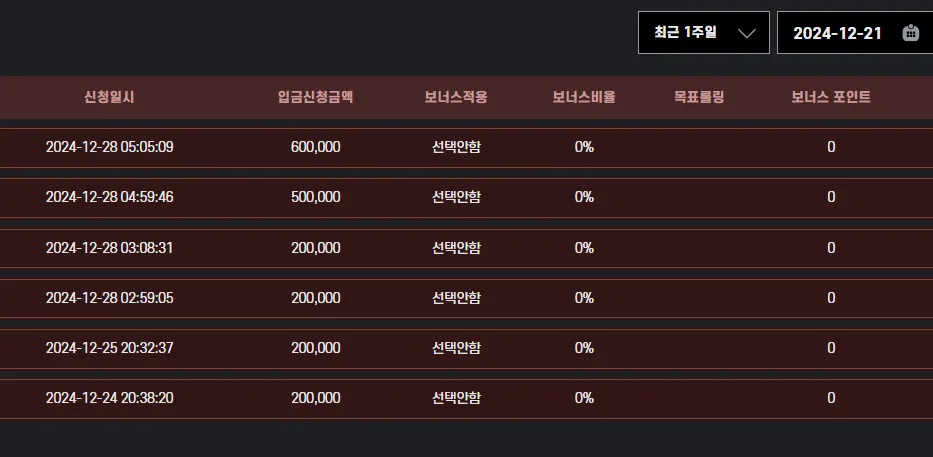Click the 600,000 deposit amount cell

[315, 147]
